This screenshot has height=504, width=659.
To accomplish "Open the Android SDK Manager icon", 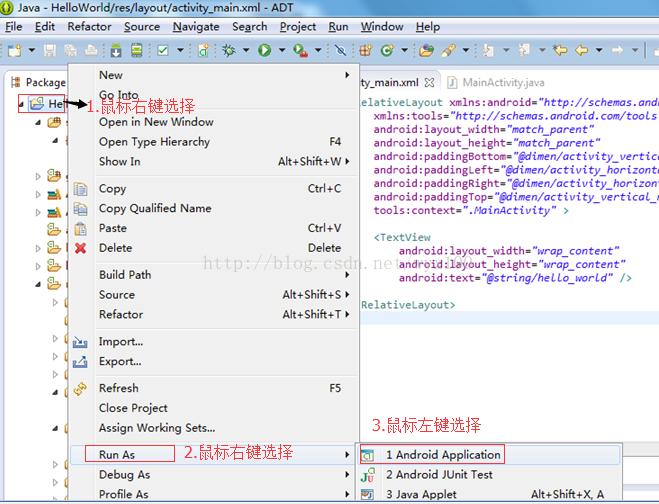I will [116, 50].
